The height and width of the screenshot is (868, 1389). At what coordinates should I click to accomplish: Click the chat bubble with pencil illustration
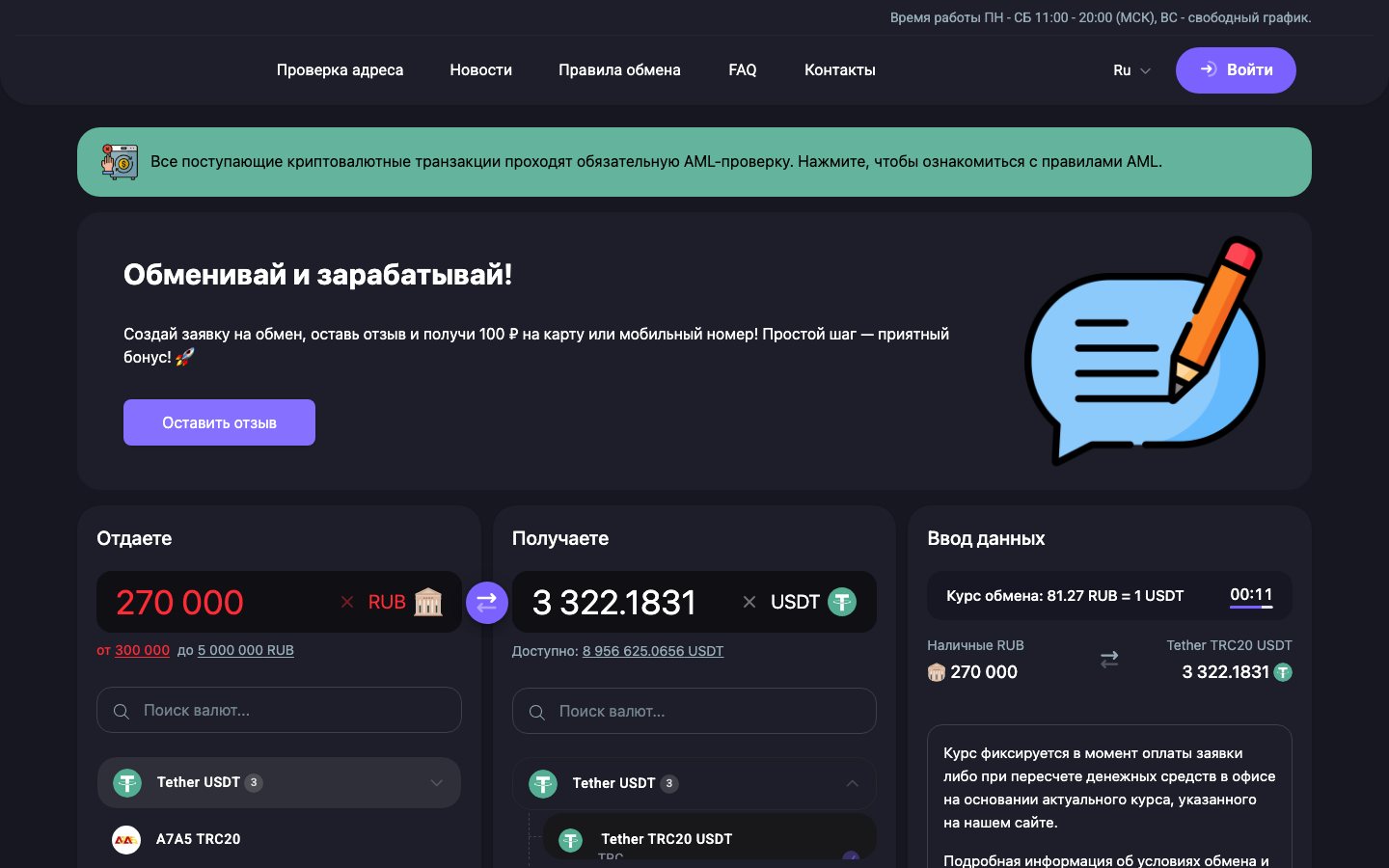(x=1145, y=351)
